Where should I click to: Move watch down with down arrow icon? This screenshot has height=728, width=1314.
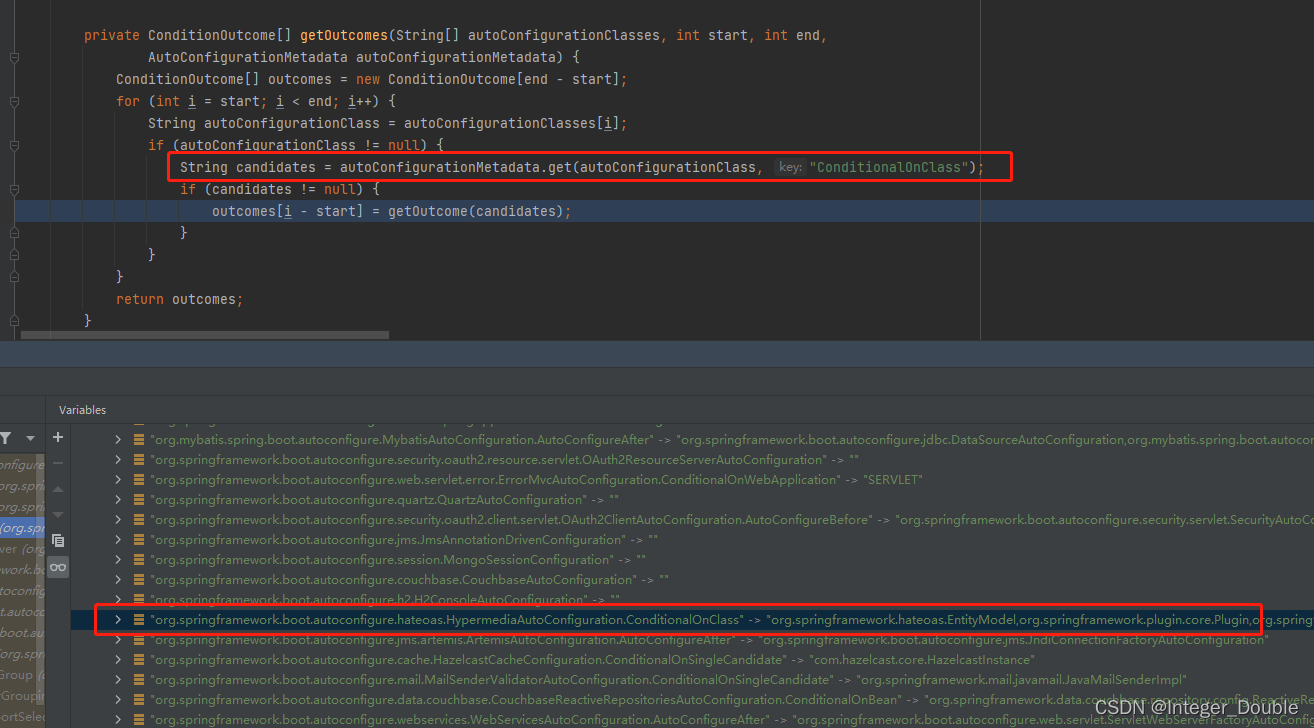pos(58,514)
